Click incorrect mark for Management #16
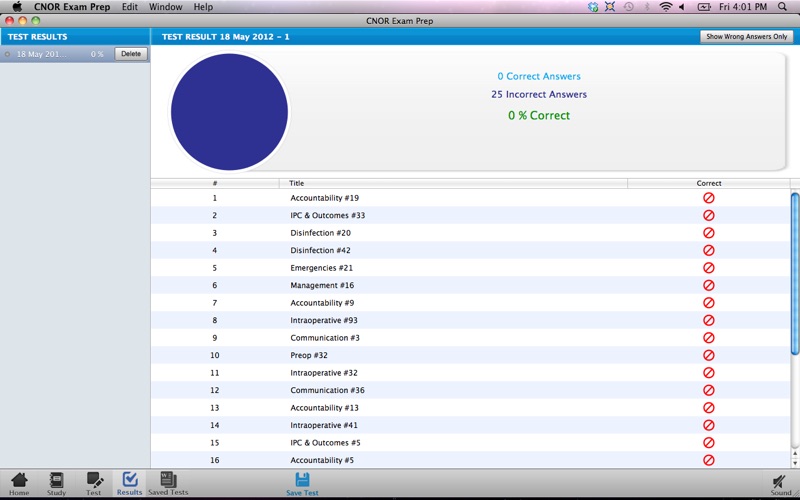The image size is (800, 500). click(x=709, y=285)
